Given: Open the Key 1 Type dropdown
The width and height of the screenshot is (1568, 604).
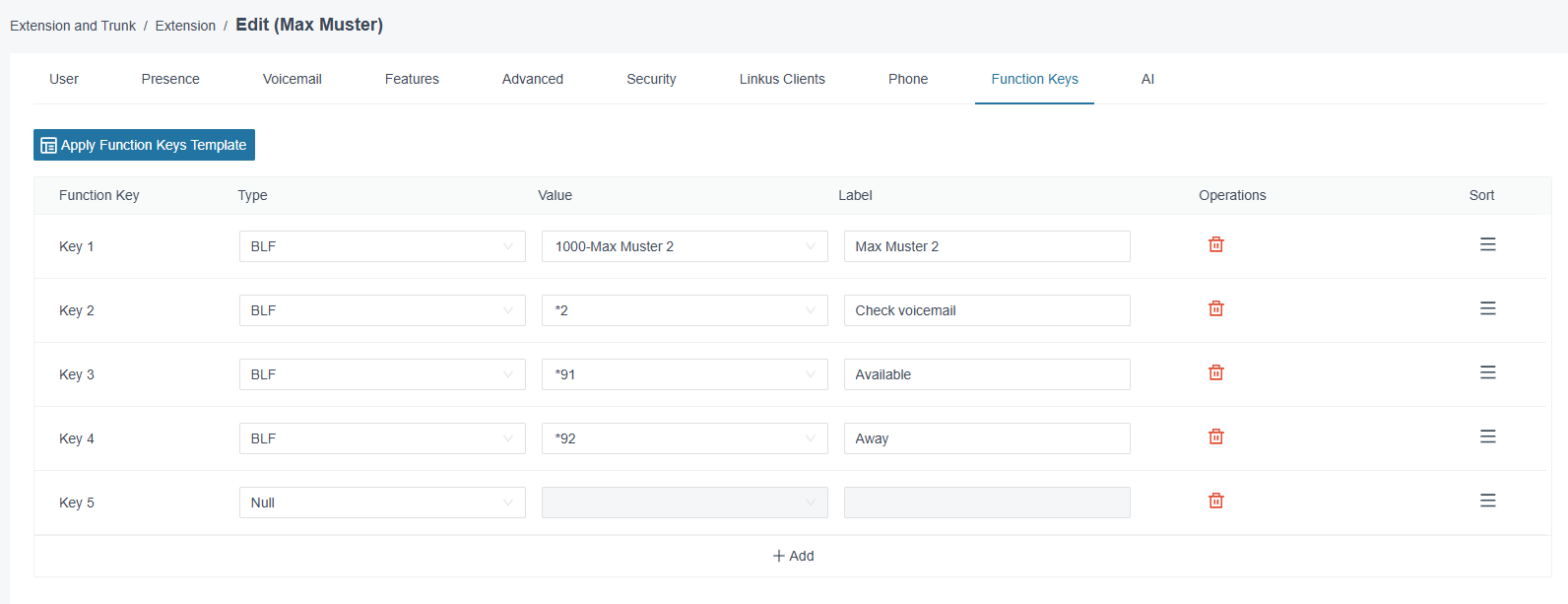Looking at the screenshot, I should click(x=382, y=246).
